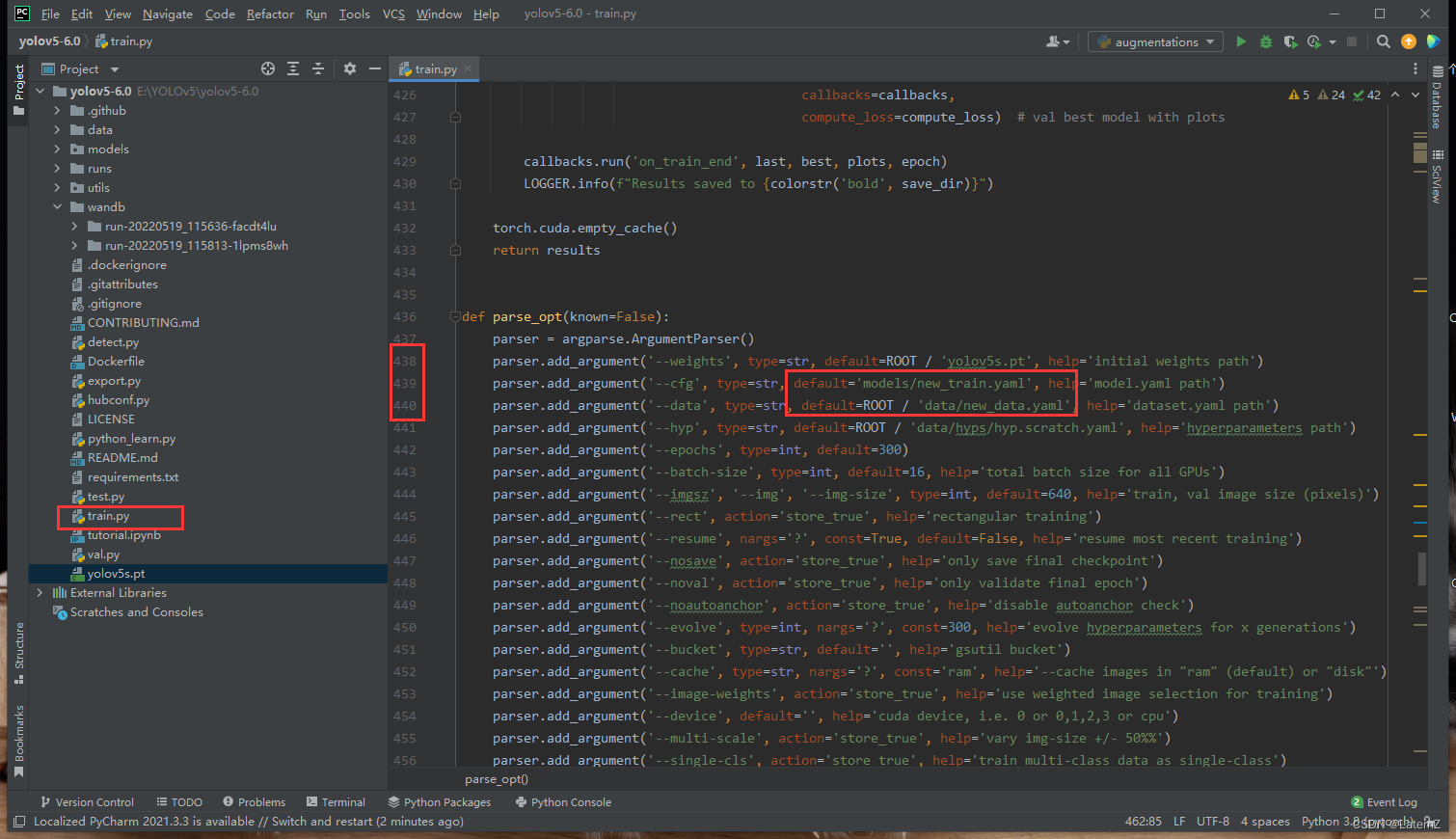Screen dimensions: 1456x839
Task: Toggle the Project side tool window button
Action: click(x=18, y=90)
